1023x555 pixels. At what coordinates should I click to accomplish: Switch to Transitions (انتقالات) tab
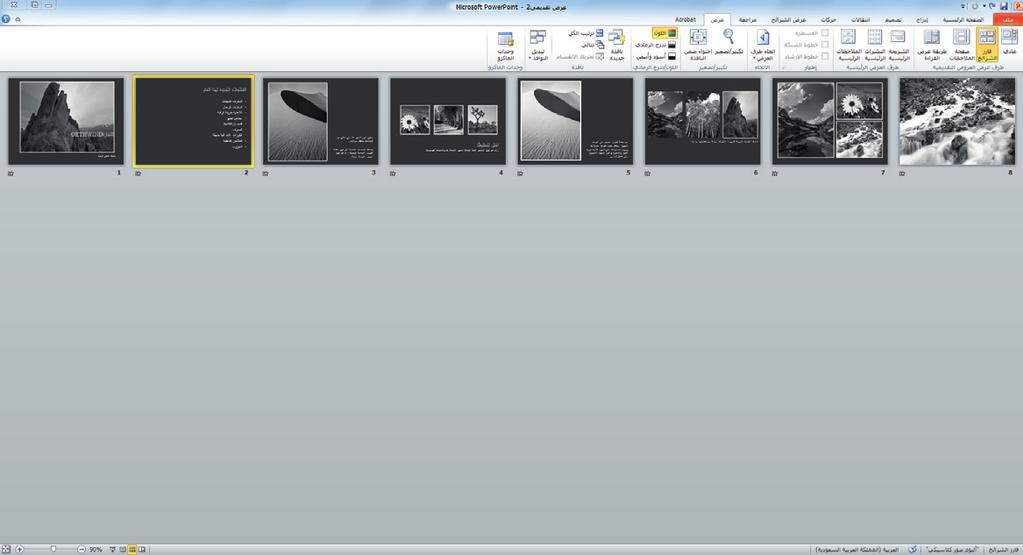(861, 20)
